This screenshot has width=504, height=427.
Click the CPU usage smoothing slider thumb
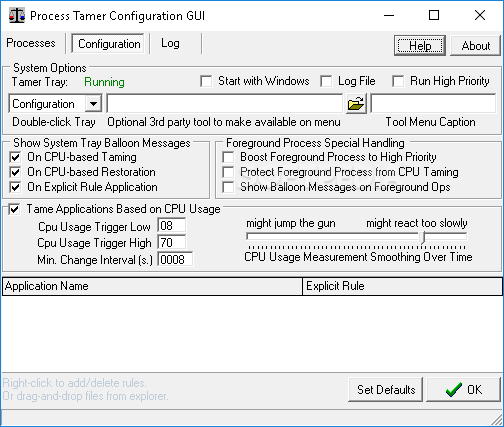tap(423, 237)
